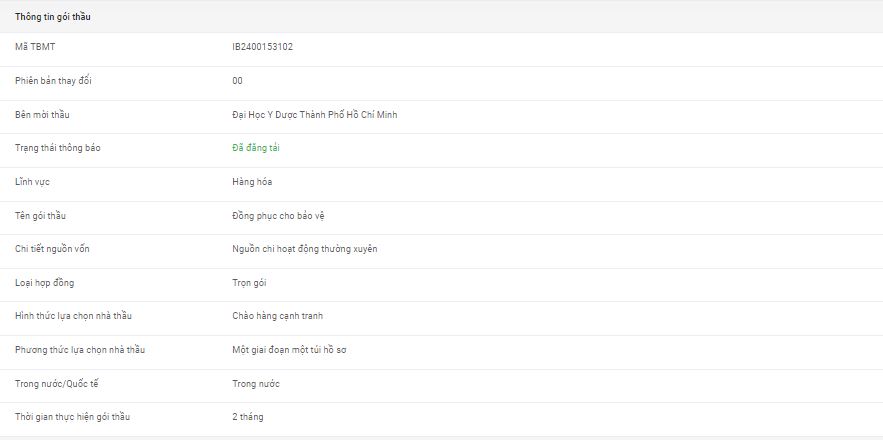The image size is (883, 440).
Task: Click the duration value "2 tháng"
Action: click(x=248, y=417)
